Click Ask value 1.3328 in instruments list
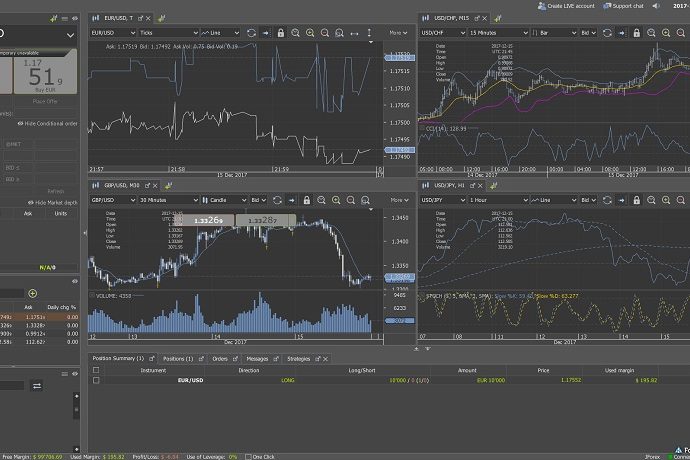This screenshot has height=460, width=690. 35,325
